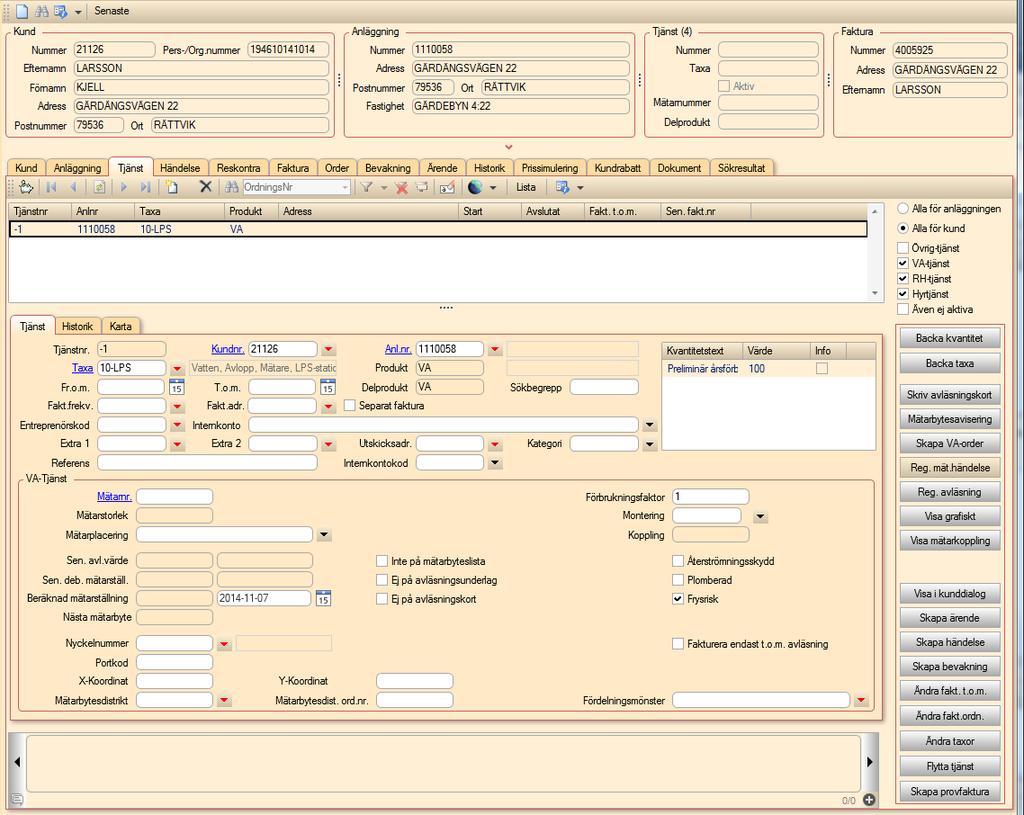Check Inte på mätarbyteslista checkbox
Viewport: 1024px width, 815px height.
(x=382, y=561)
